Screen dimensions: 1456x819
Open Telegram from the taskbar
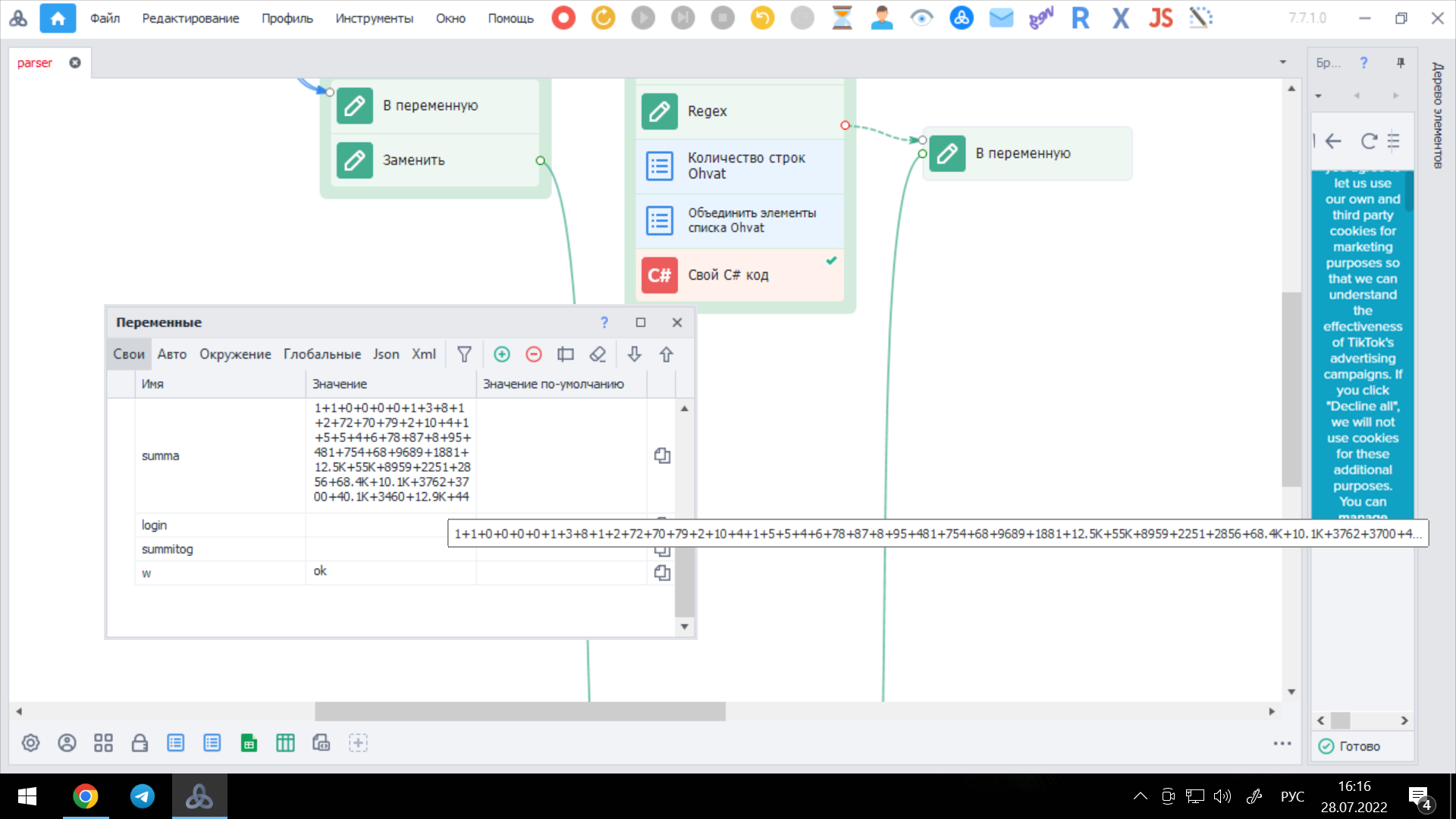click(x=143, y=796)
